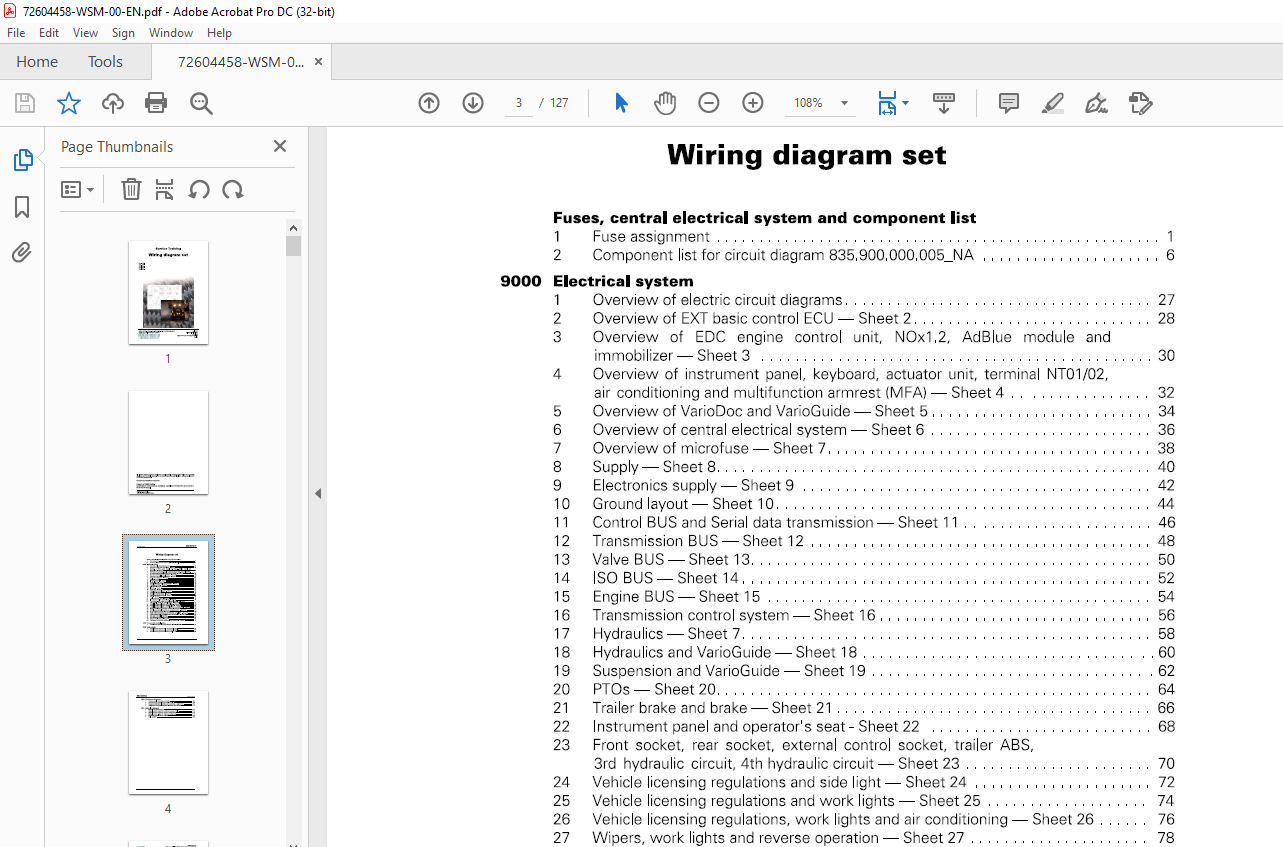
Task: Open the Help menu
Action: click(219, 33)
